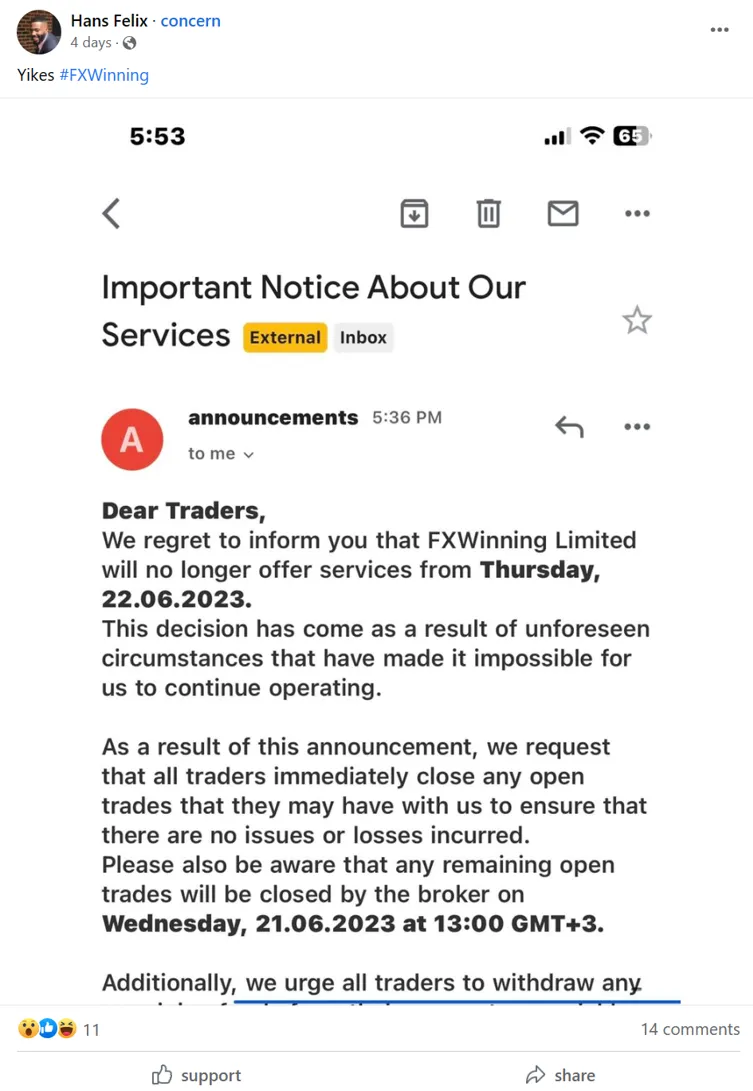View the post reaction emojis
This screenshot has height=1091, width=753.
tap(47, 1028)
